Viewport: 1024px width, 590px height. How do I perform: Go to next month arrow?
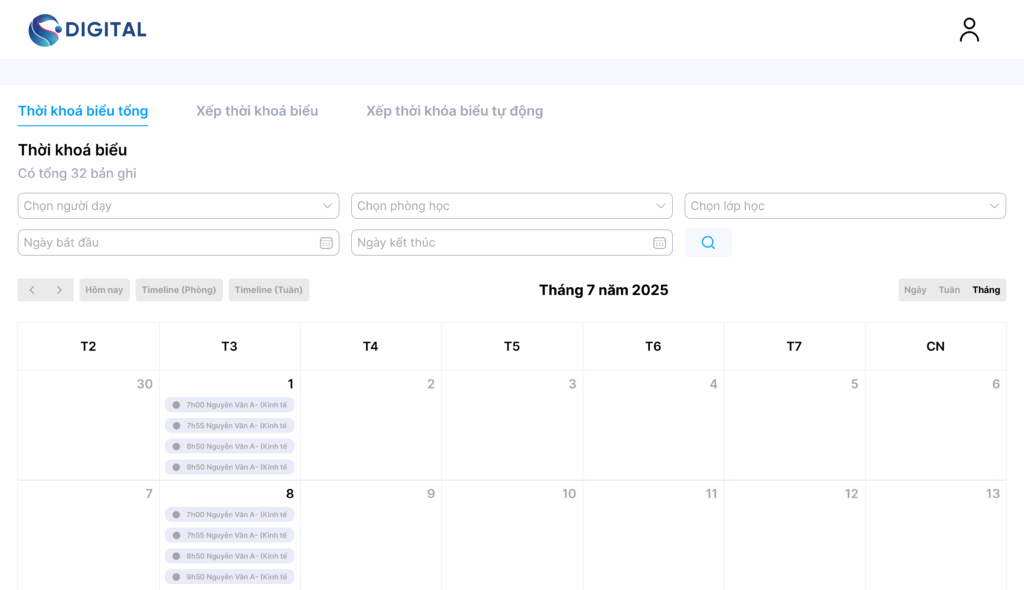pyautogui.click(x=59, y=290)
